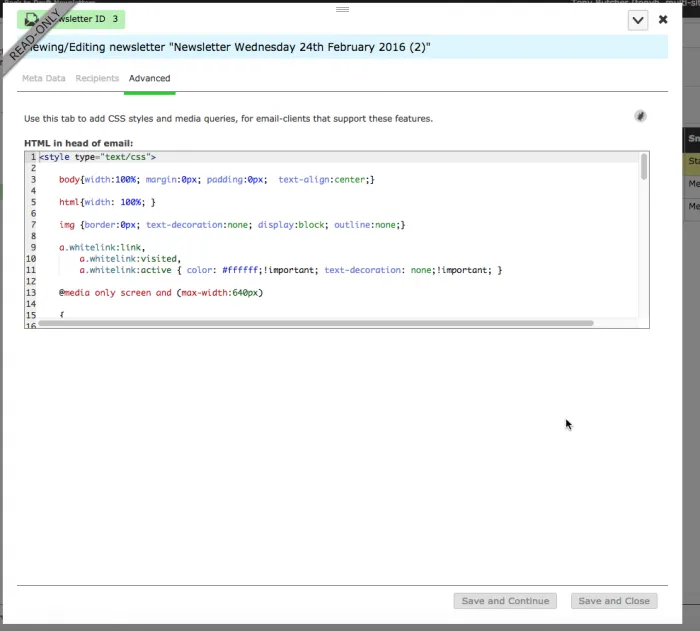Click the Save and Close button
Viewport: 700px width, 631px height.
click(614, 601)
